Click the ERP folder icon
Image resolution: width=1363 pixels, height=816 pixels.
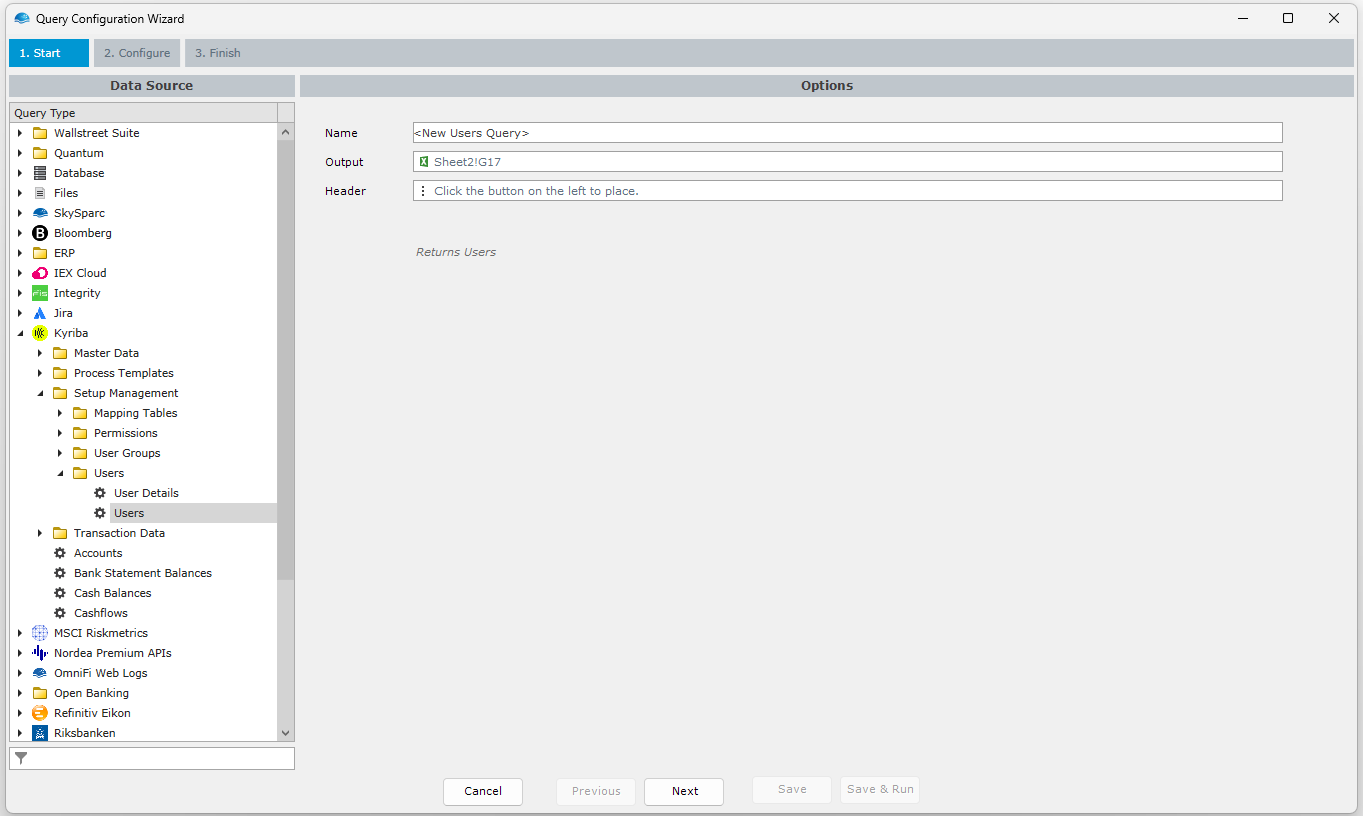point(40,253)
